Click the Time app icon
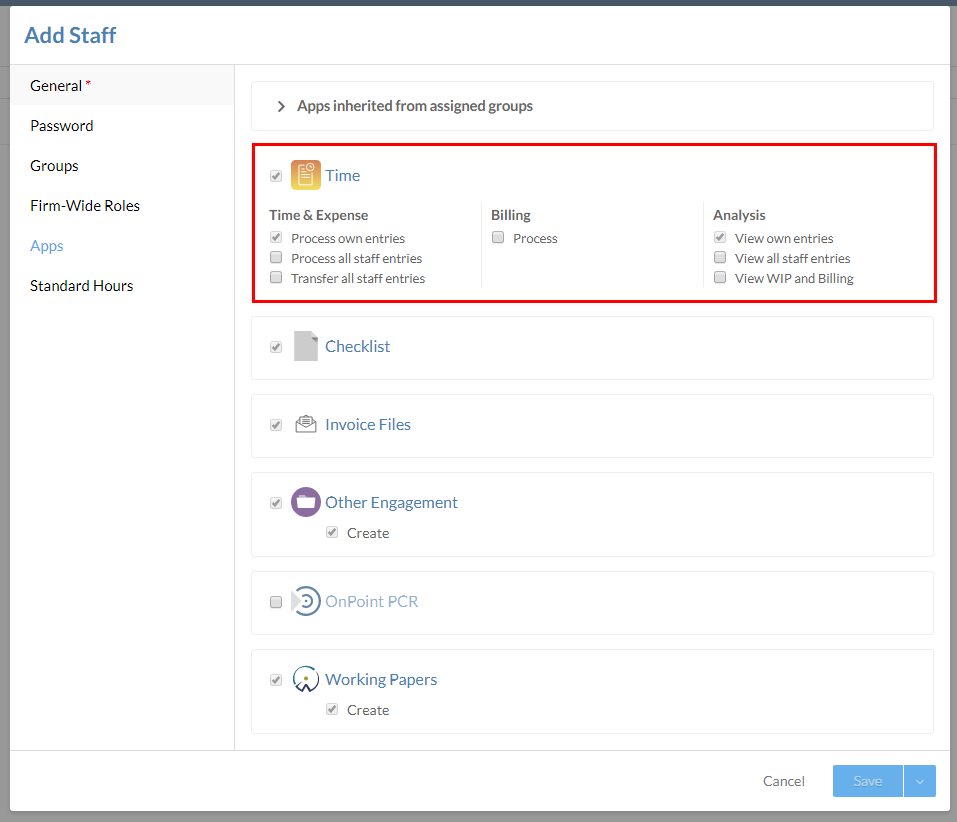This screenshot has width=957, height=822. tap(305, 175)
